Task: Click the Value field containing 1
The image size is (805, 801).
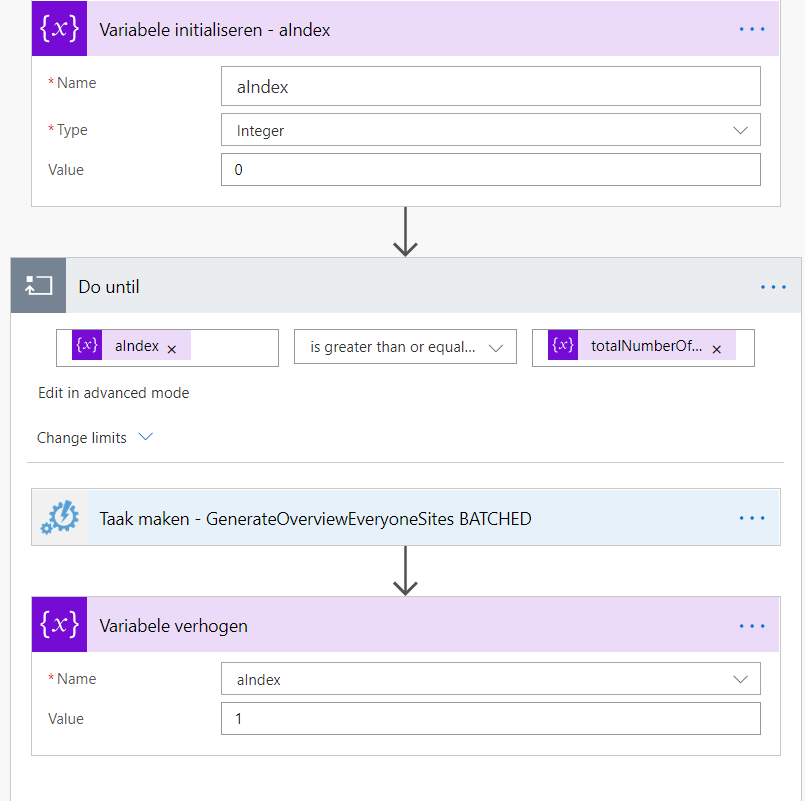Action: pos(491,718)
